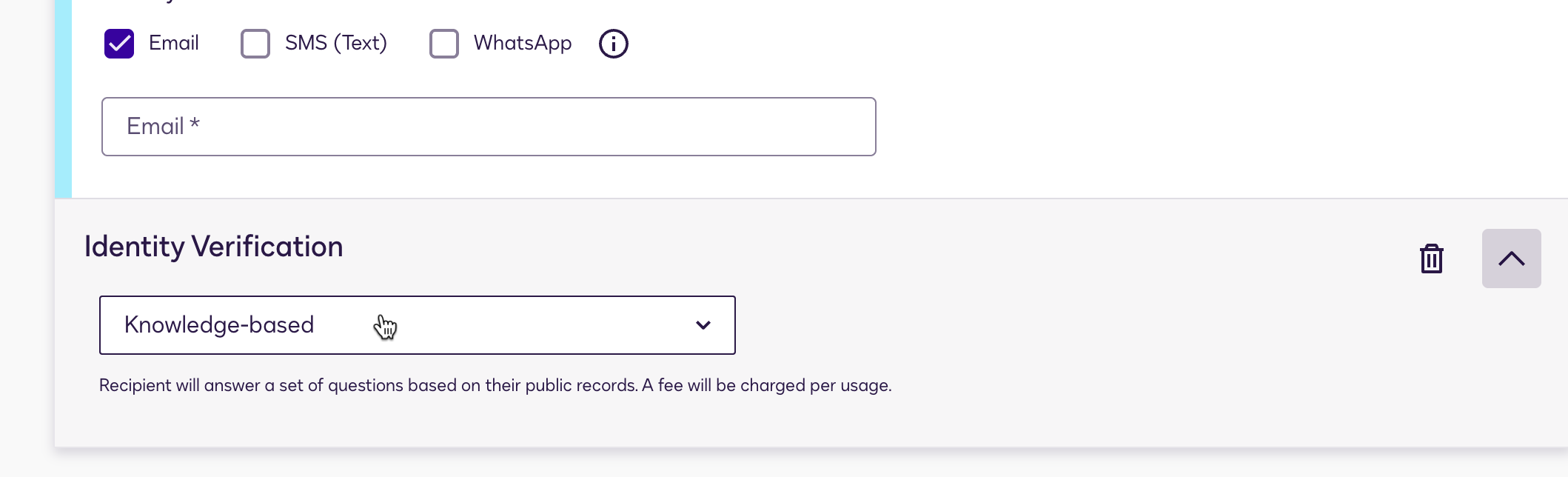The width and height of the screenshot is (1568, 477).
Task: Open the Knowledge-based verification dropdown
Action: tap(417, 325)
